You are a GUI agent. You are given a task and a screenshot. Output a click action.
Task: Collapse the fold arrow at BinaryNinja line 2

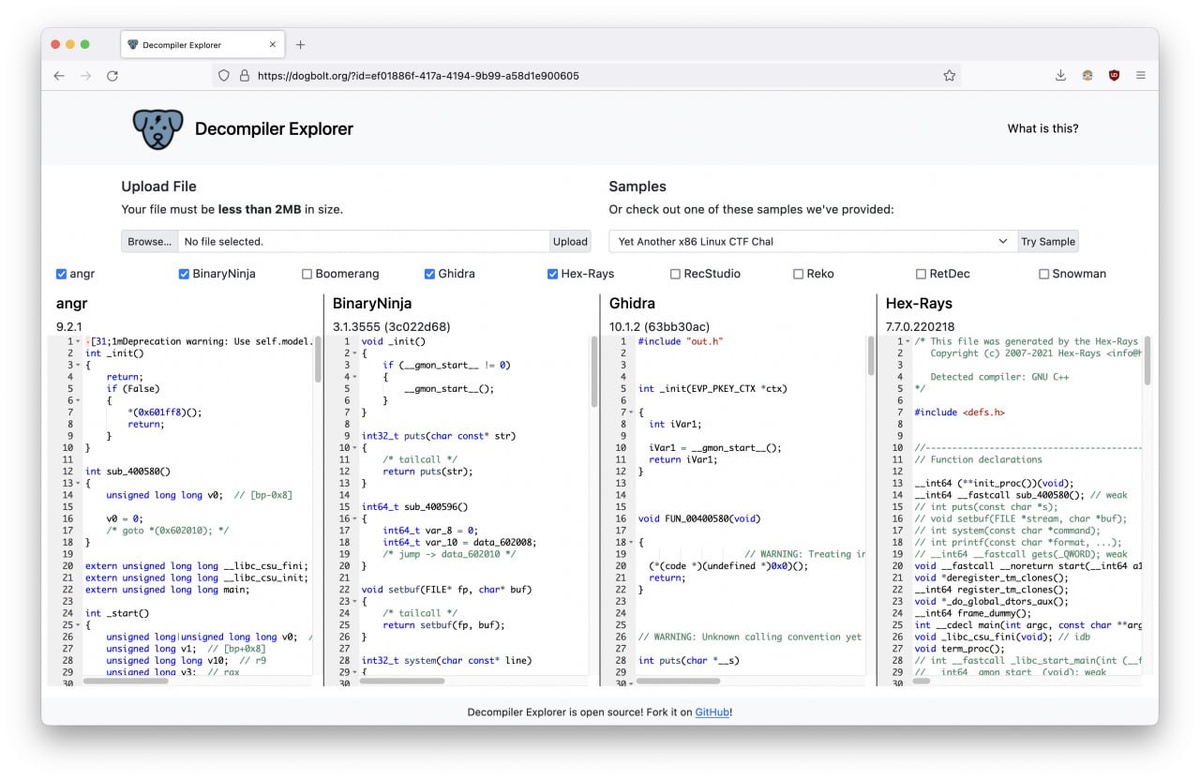pyautogui.click(x=354, y=353)
